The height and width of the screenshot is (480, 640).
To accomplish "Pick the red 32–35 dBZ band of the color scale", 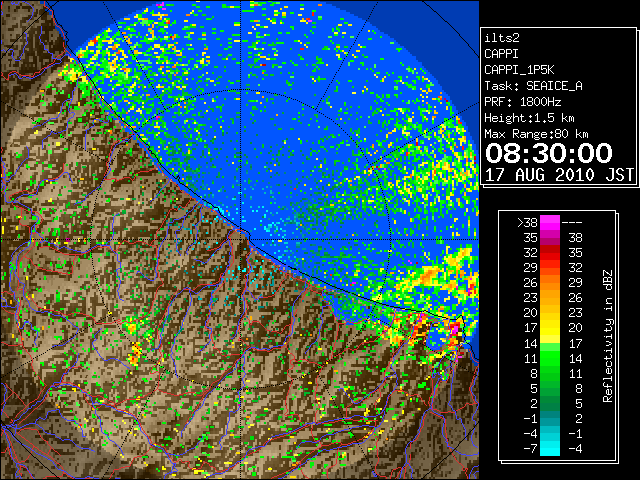I will pyautogui.click(x=550, y=253).
